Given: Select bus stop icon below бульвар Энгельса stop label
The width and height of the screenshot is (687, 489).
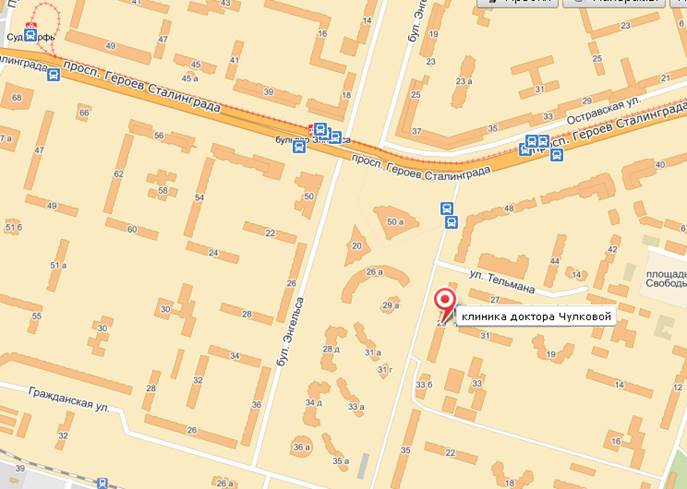Looking at the screenshot, I should coord(299,146).
